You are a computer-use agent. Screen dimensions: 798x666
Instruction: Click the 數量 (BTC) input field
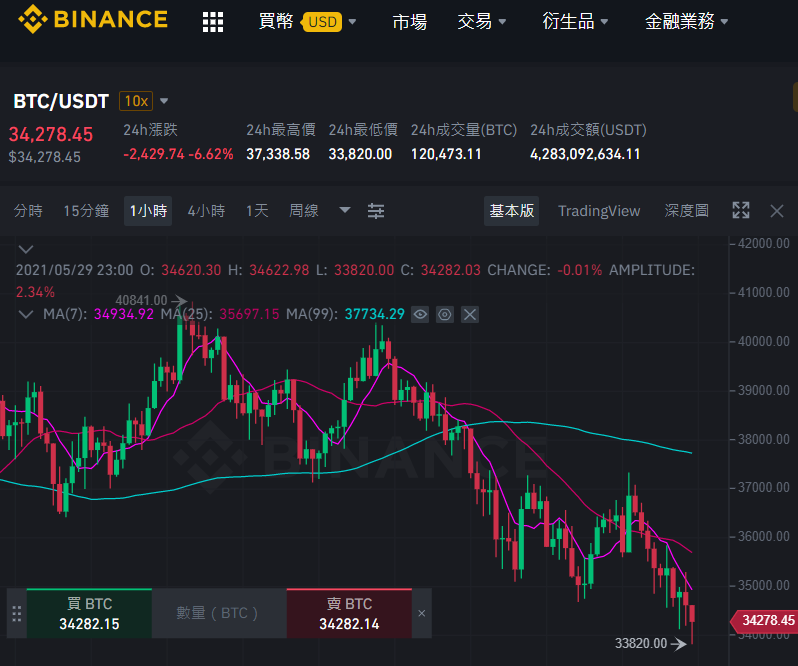[219, 613]
